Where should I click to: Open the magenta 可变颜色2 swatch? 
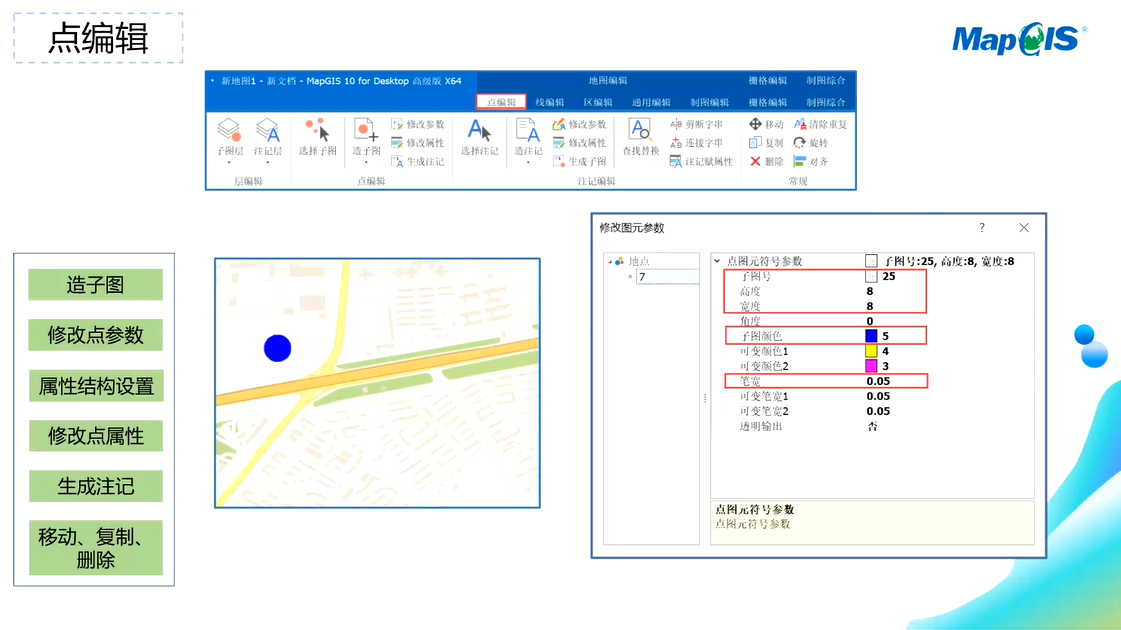871,366
